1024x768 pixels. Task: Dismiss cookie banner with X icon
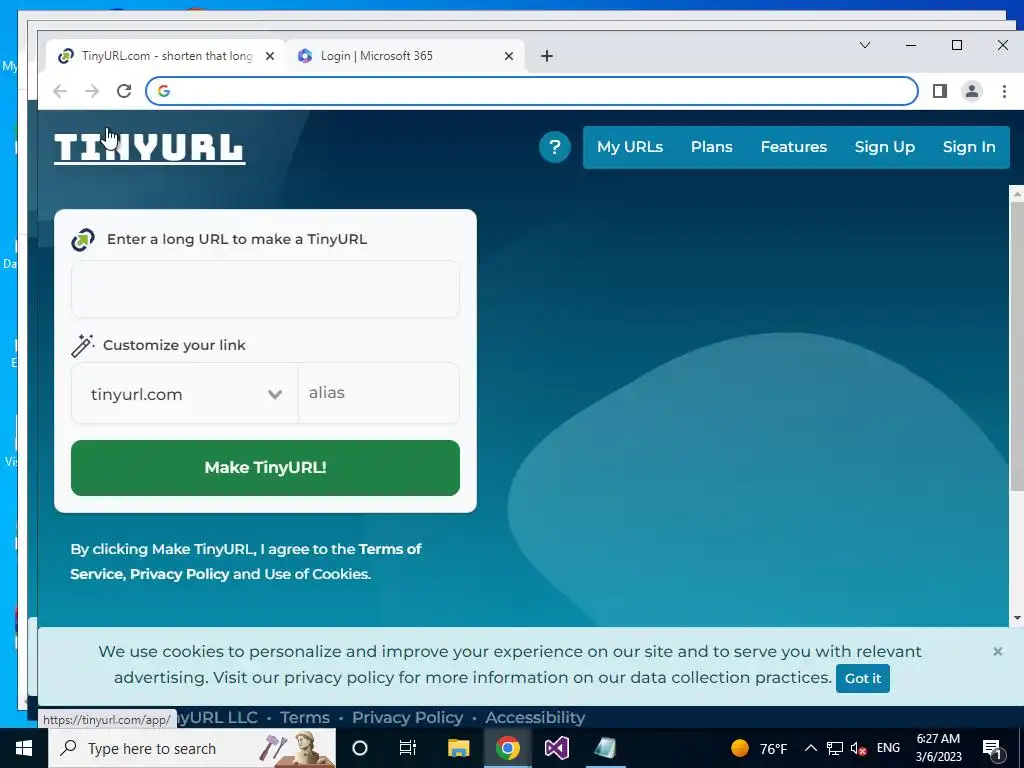997,651
